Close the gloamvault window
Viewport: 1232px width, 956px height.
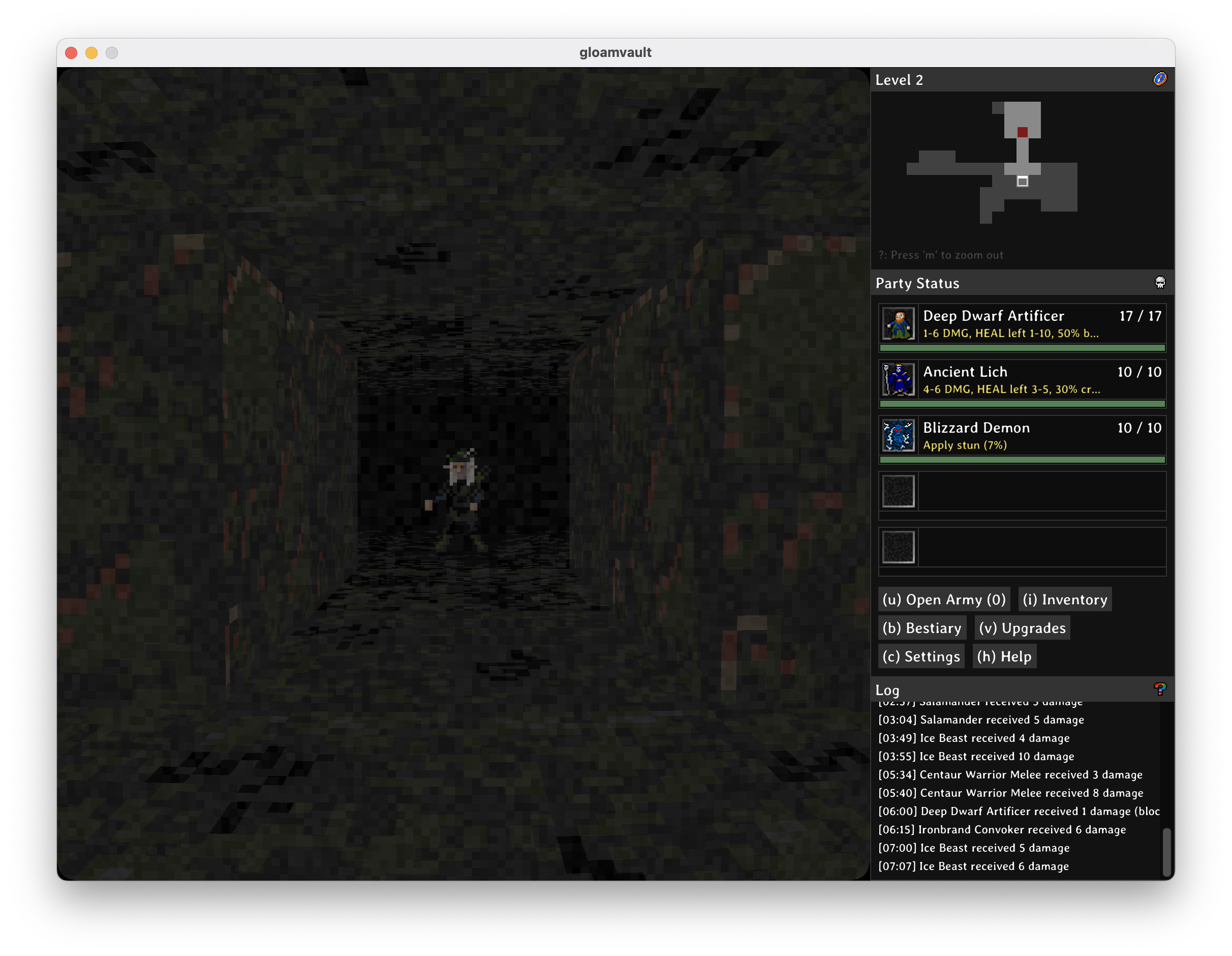pos(71,53)
